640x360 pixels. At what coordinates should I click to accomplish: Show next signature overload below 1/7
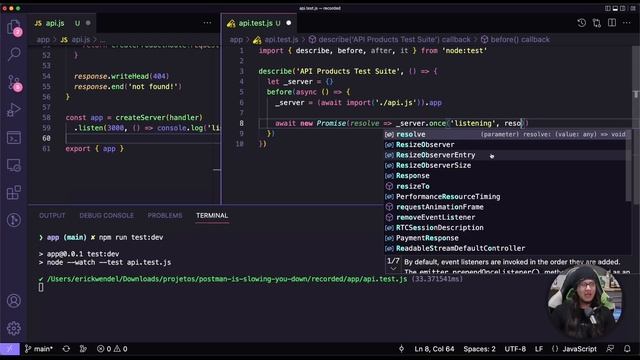click(x=393, y=269)
